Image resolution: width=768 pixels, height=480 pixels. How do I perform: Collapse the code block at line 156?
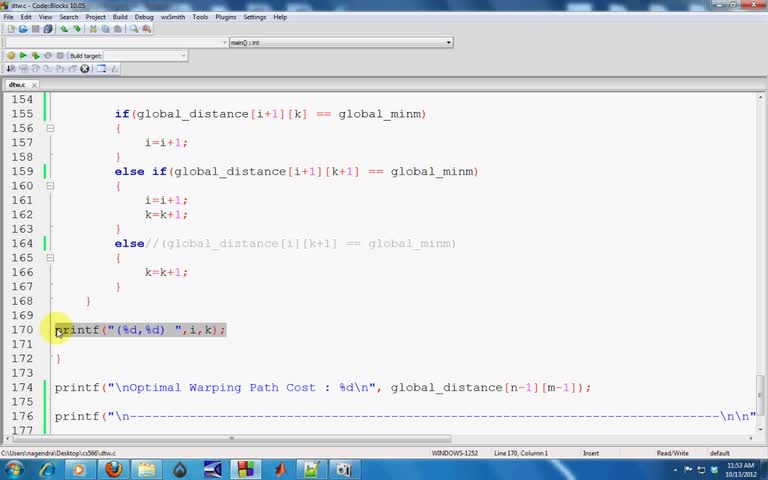[x=50, y=128]
